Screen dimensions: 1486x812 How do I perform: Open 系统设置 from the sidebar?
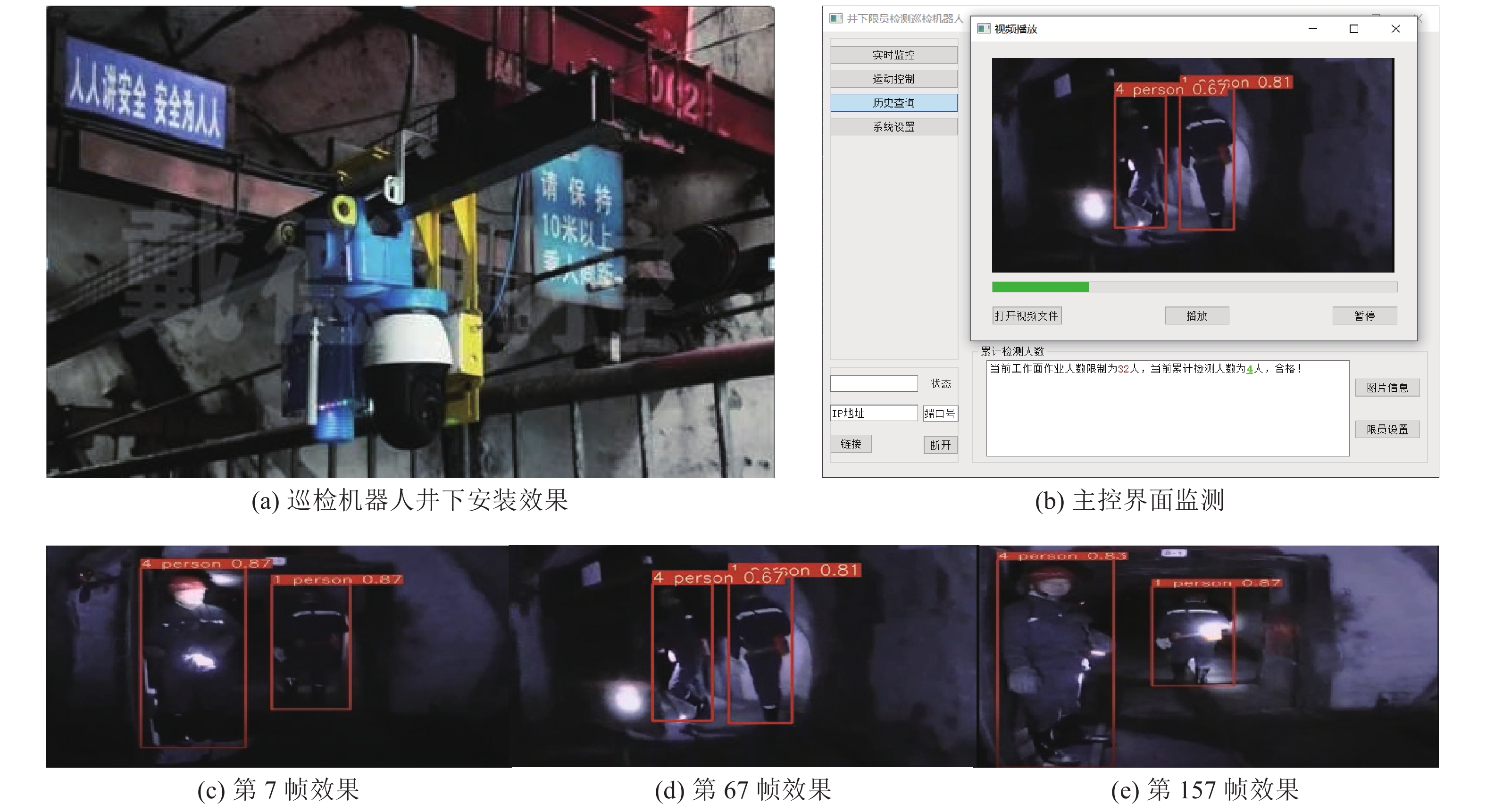(893, 127)
